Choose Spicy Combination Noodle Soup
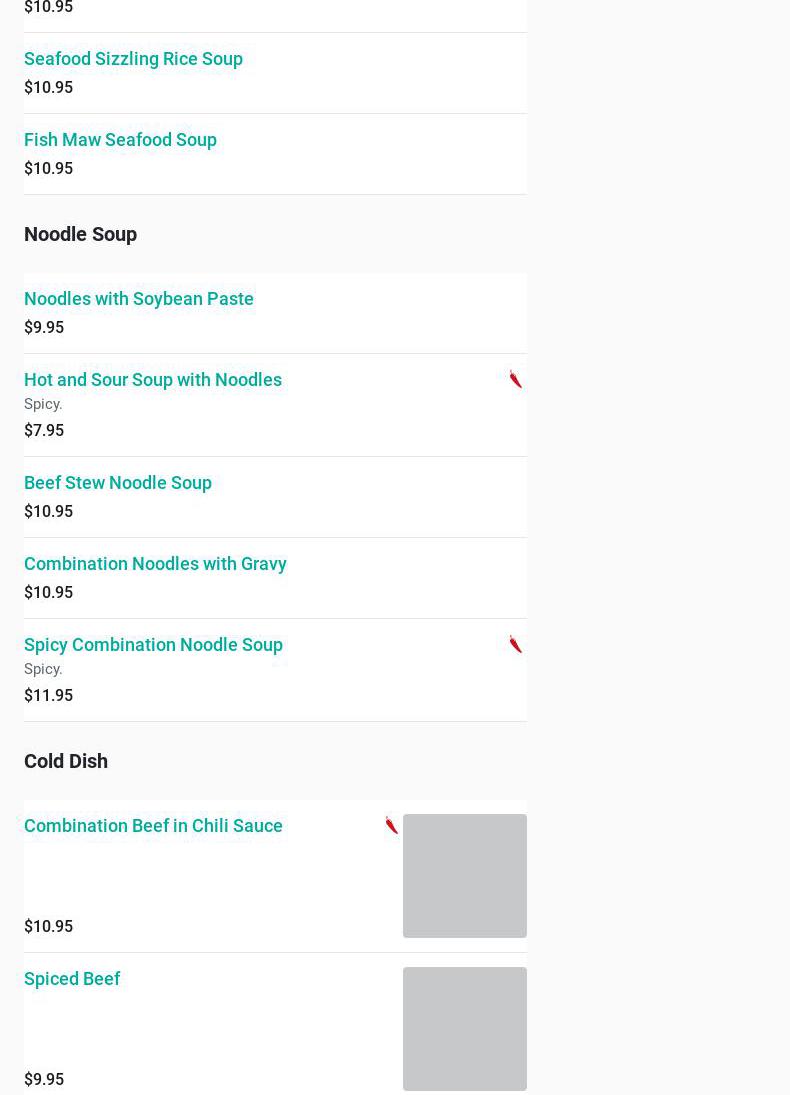 pyautogui.click(x=153, y=645)
